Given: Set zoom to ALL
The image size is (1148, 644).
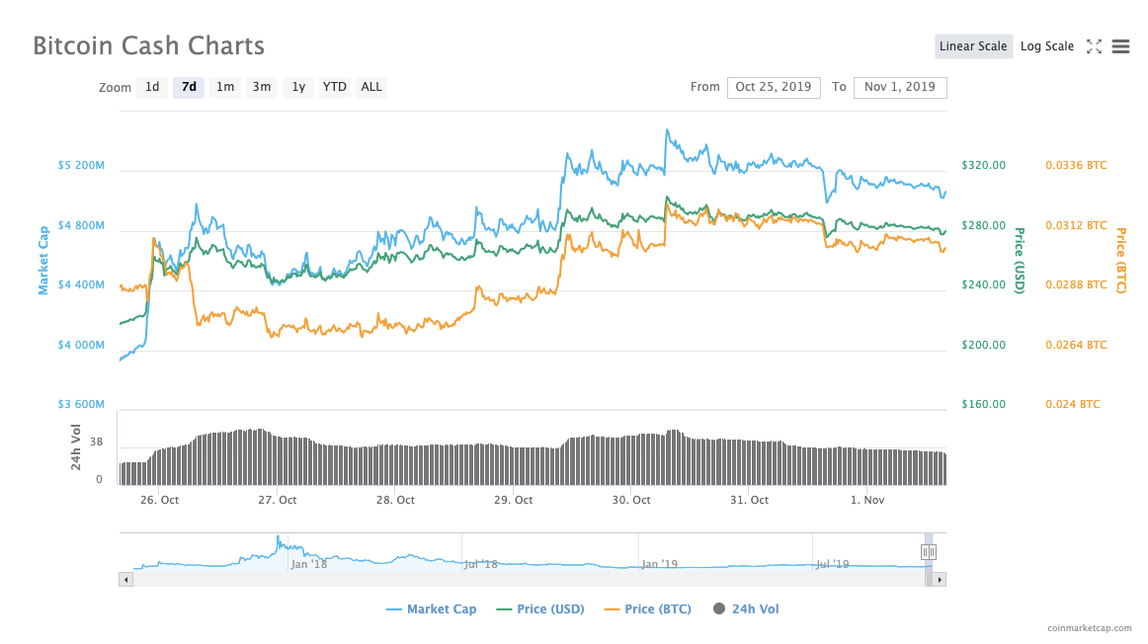Looking at the screenshot, I should click(x=371, y=87).
